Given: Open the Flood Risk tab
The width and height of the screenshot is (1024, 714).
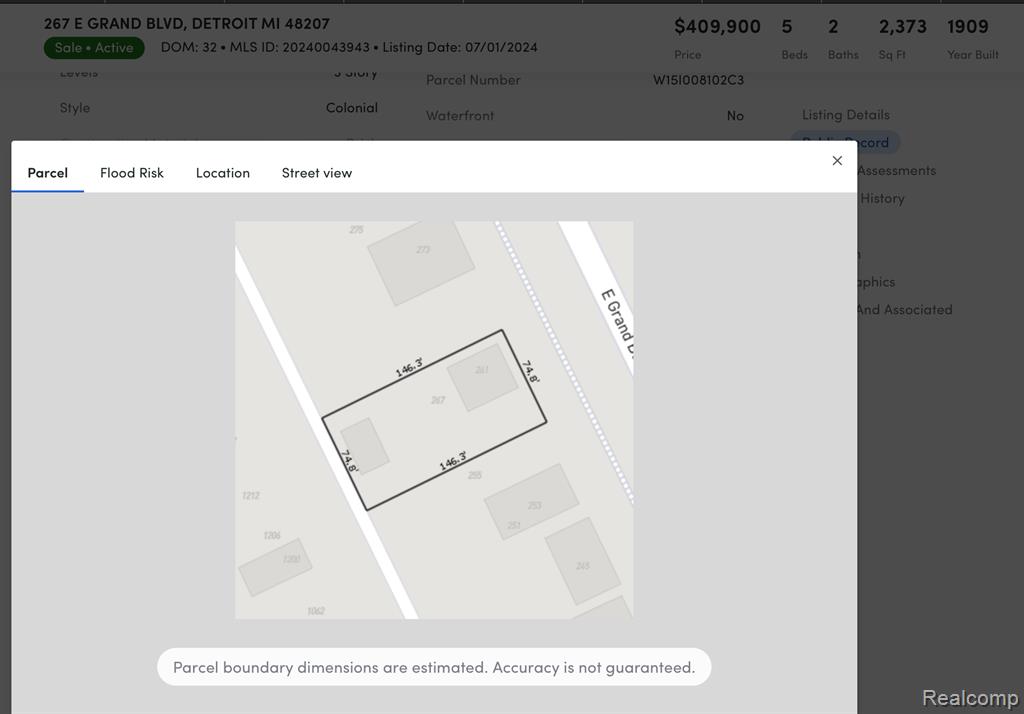Looking at the screenshot, I should [x=132, y=173].
